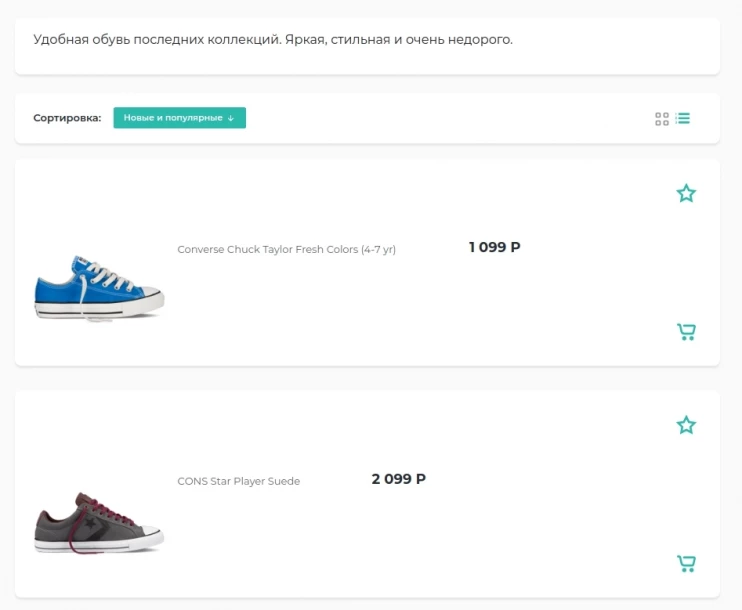Image resolution: width=742 pixels, height=610 pixels.
Task: Open the "Новые и популярные" sort dropdown
Action: point(173,118)
